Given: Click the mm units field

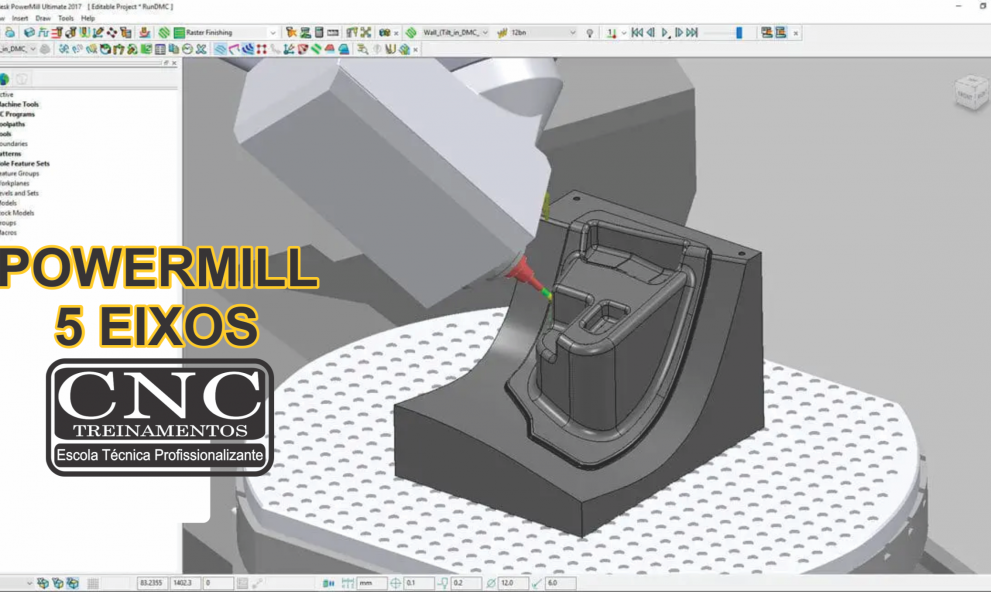Looking at the screenshot, I should [x=372, y=583].
